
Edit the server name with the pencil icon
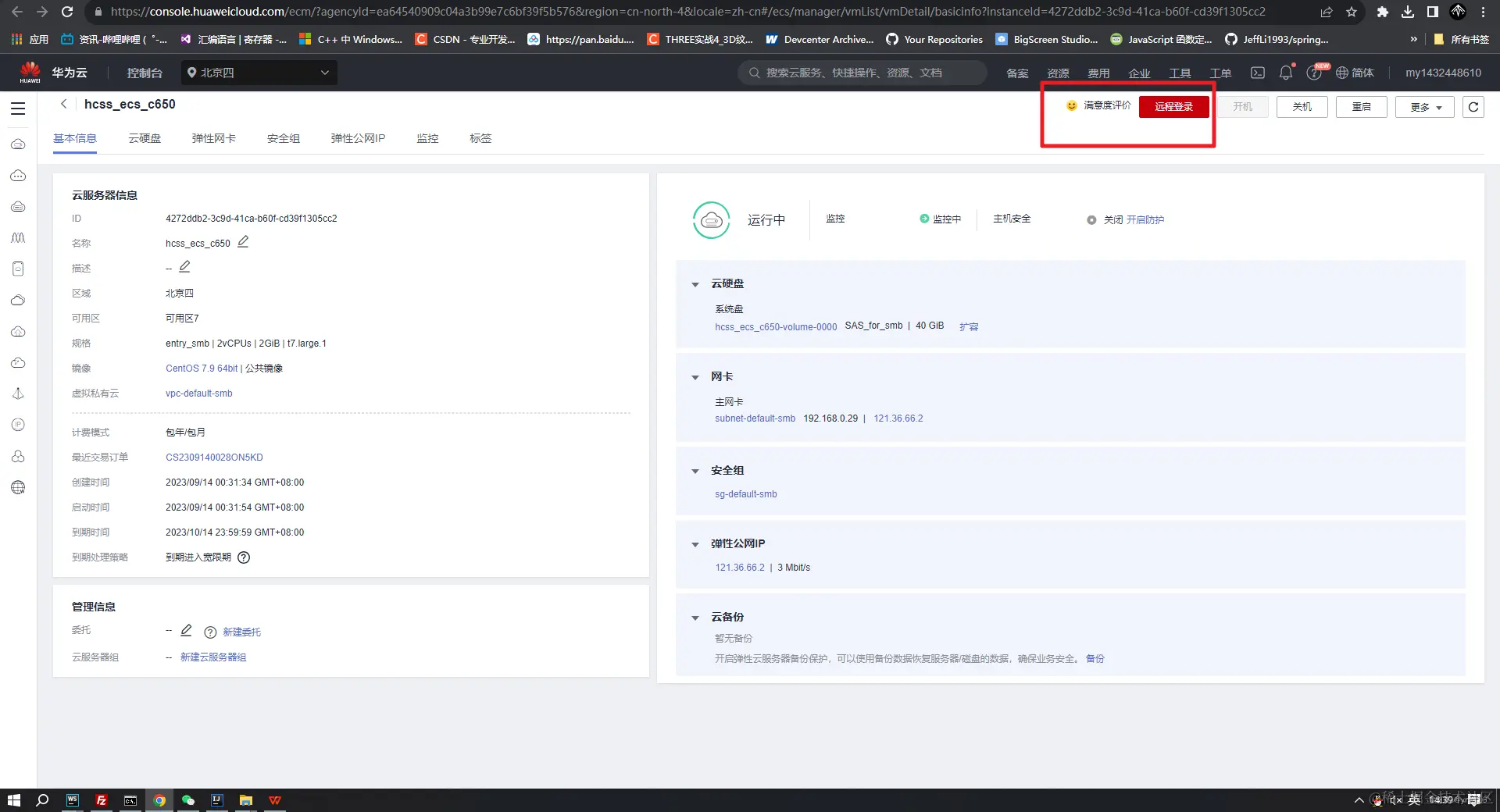pyautogui.click(x=243, y=242)
